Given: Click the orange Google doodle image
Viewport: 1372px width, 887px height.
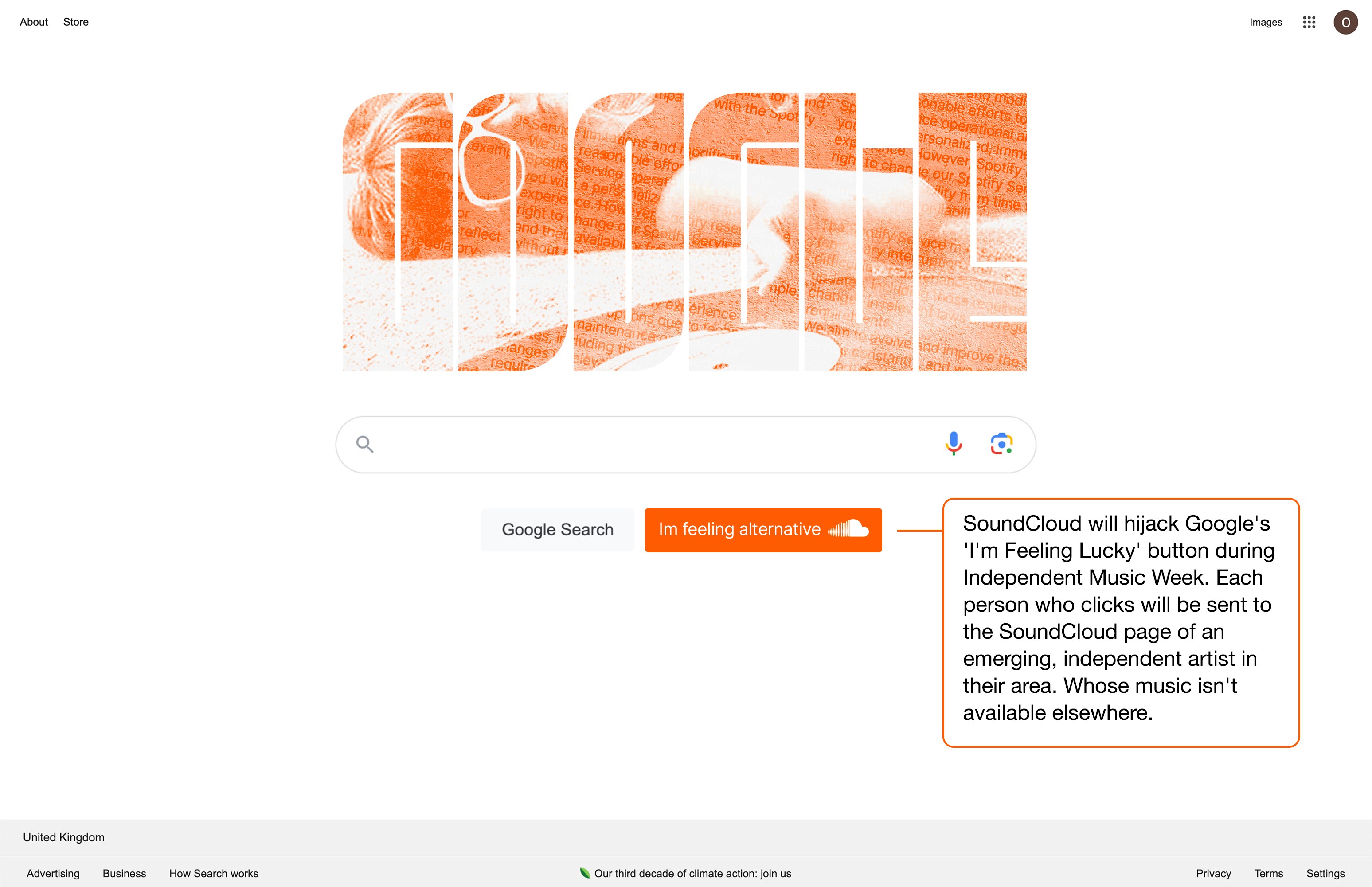Looking at the screenshot, I should tap(684, 231).
